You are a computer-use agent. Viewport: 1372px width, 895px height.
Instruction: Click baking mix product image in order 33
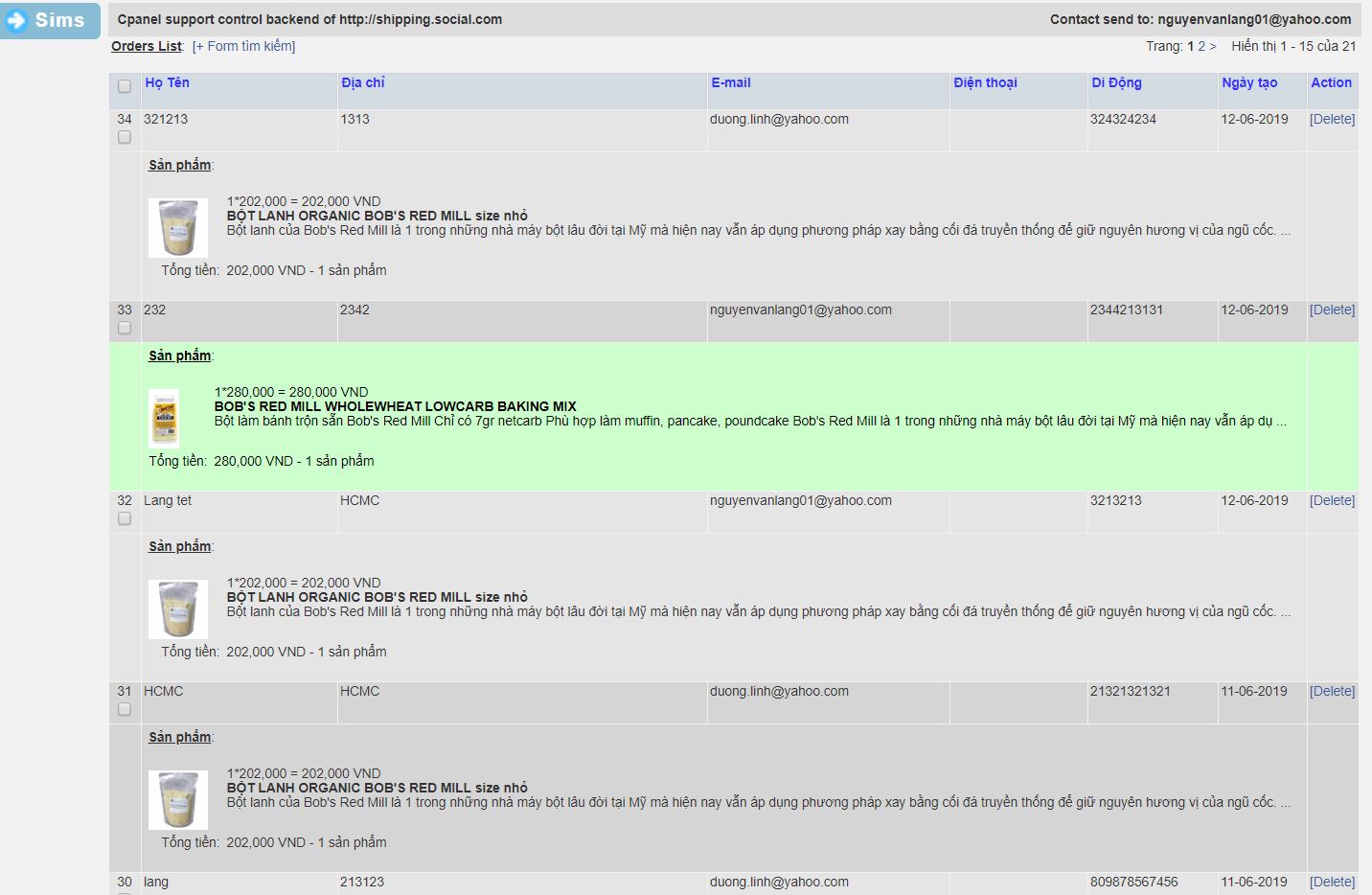coord(164,418)
